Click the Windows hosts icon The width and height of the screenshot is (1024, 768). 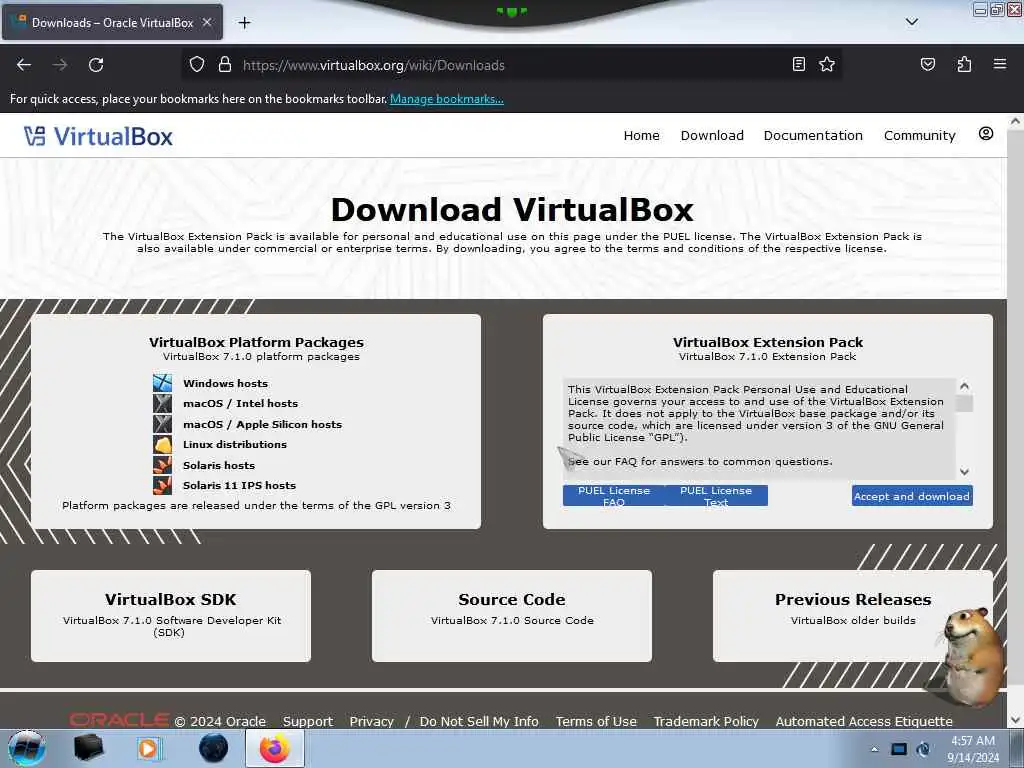pos(163,383)
